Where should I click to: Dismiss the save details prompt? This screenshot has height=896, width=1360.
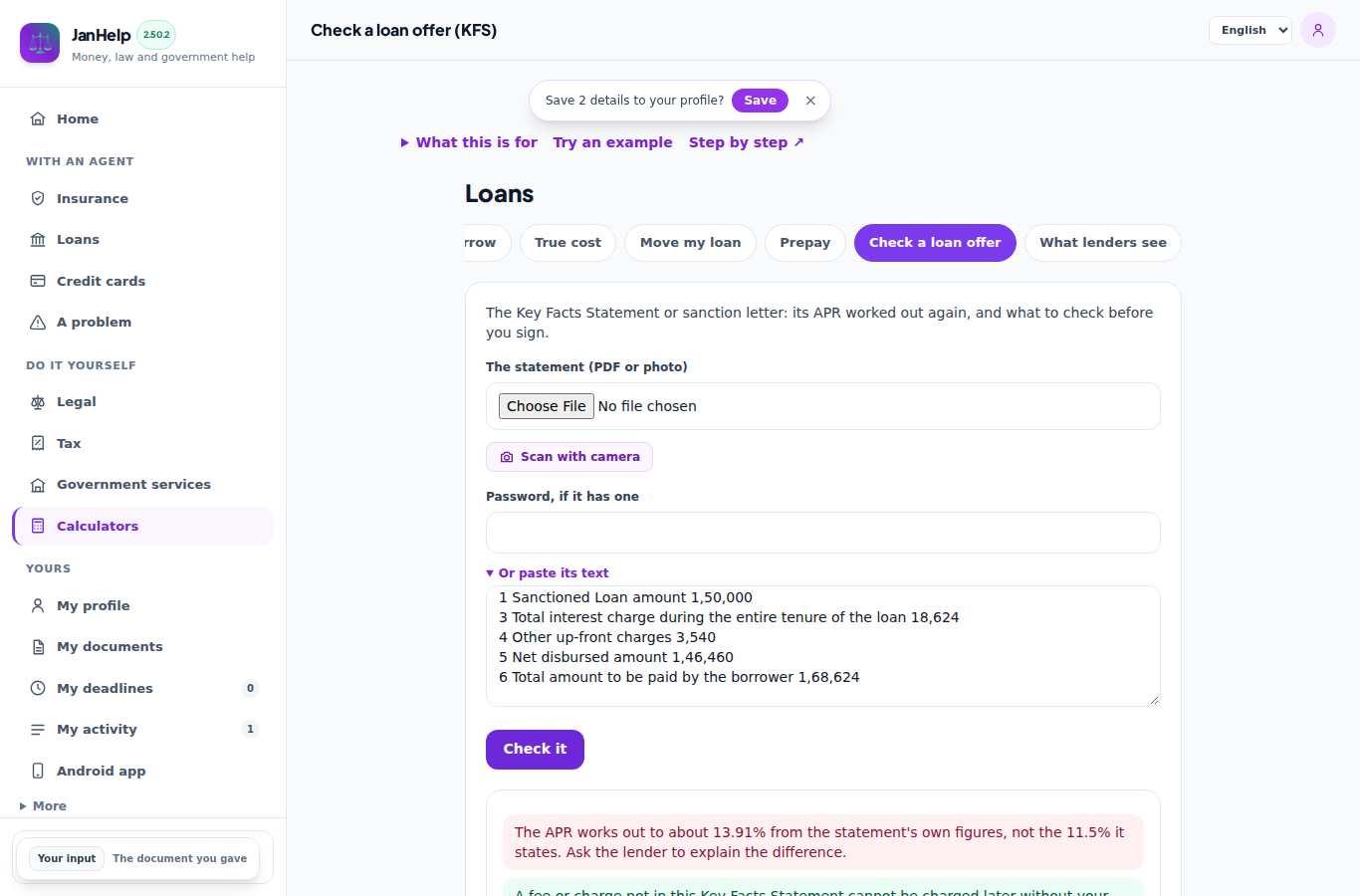[810, 101]
